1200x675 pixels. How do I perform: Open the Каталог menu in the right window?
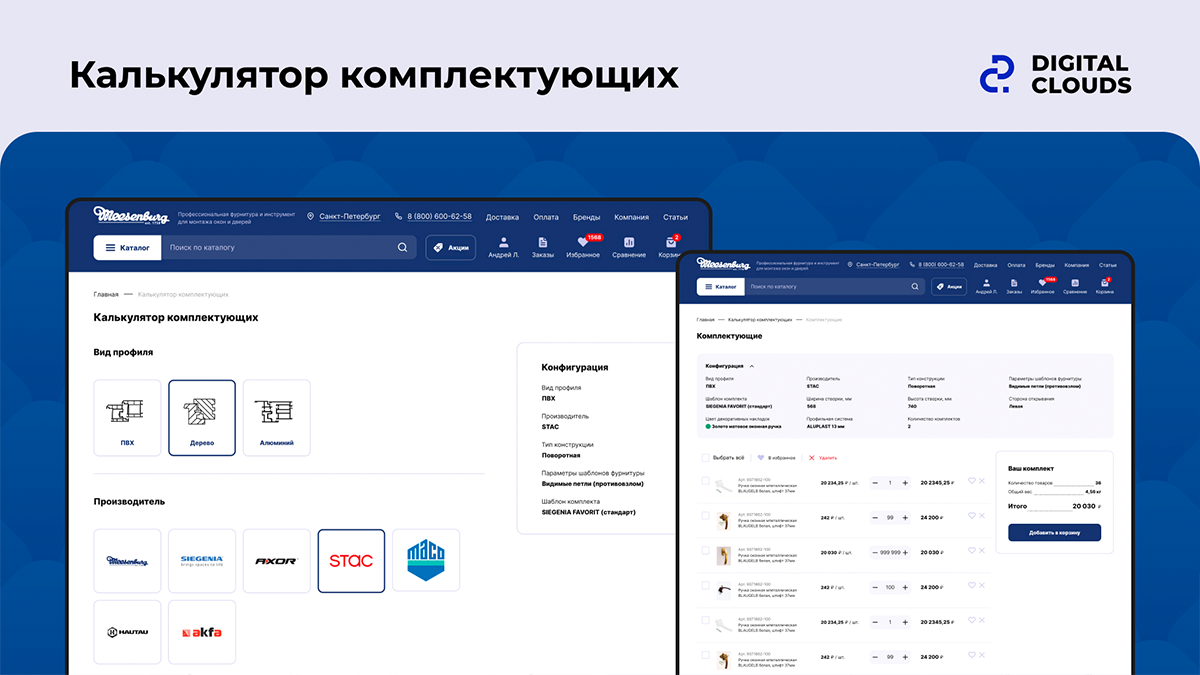tap(721, 287)
